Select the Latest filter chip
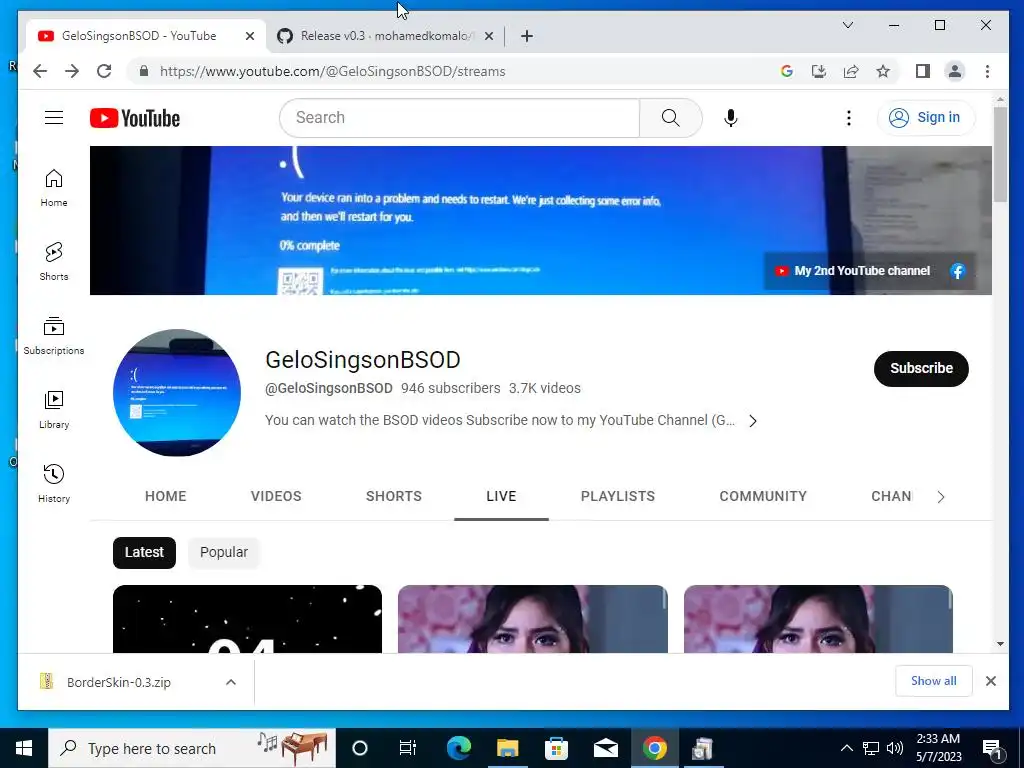Image resolution: width=1024 pixels, height=768 pixels. [144, 552]
